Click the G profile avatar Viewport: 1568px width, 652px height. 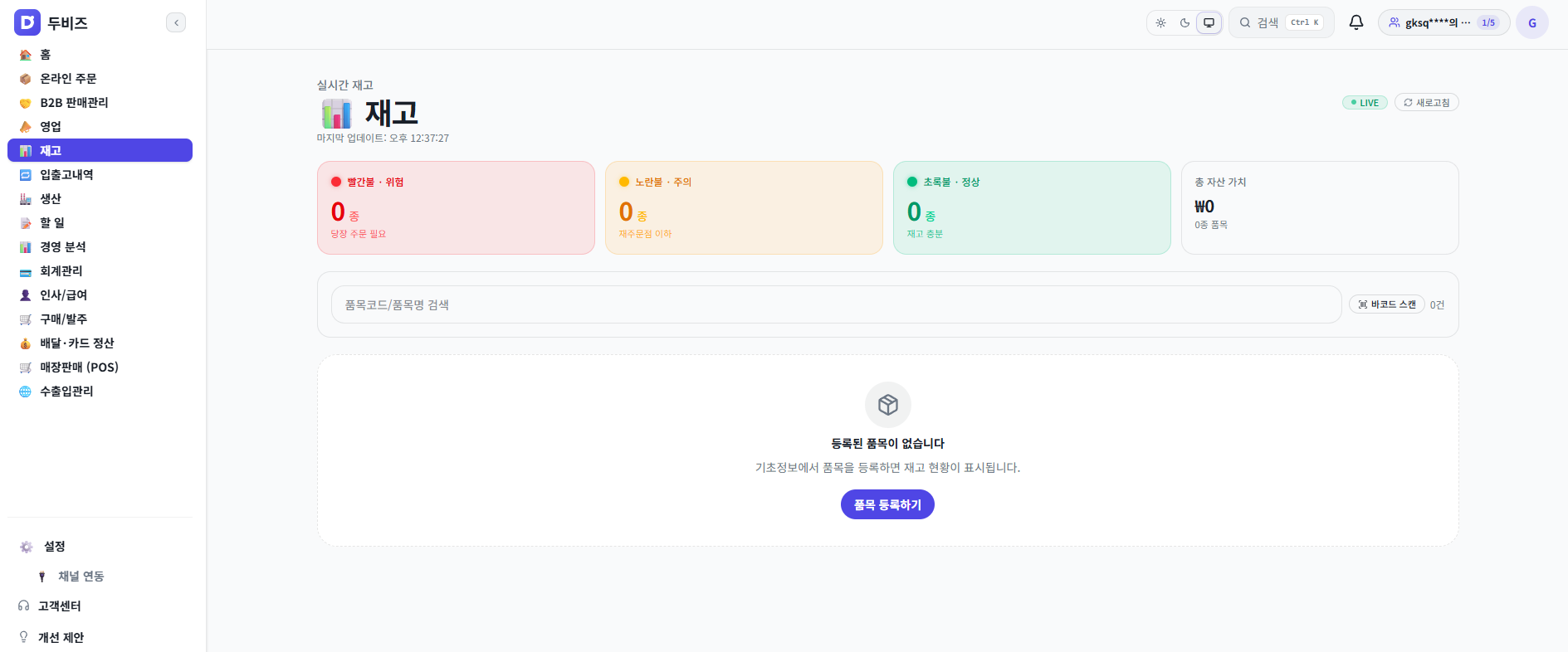click(1532, 22)
